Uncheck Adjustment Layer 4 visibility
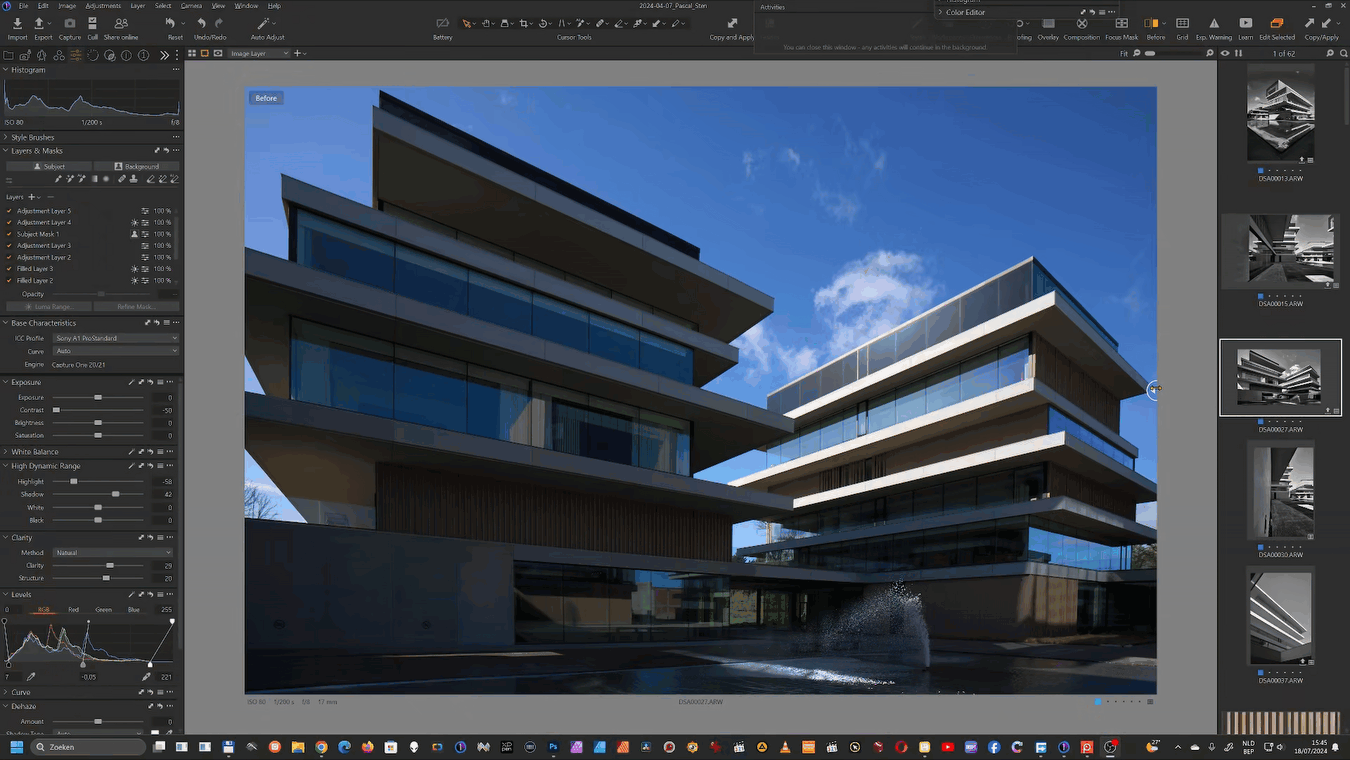The width and height of the screenshot is (1350, 760). pos(9,222)
